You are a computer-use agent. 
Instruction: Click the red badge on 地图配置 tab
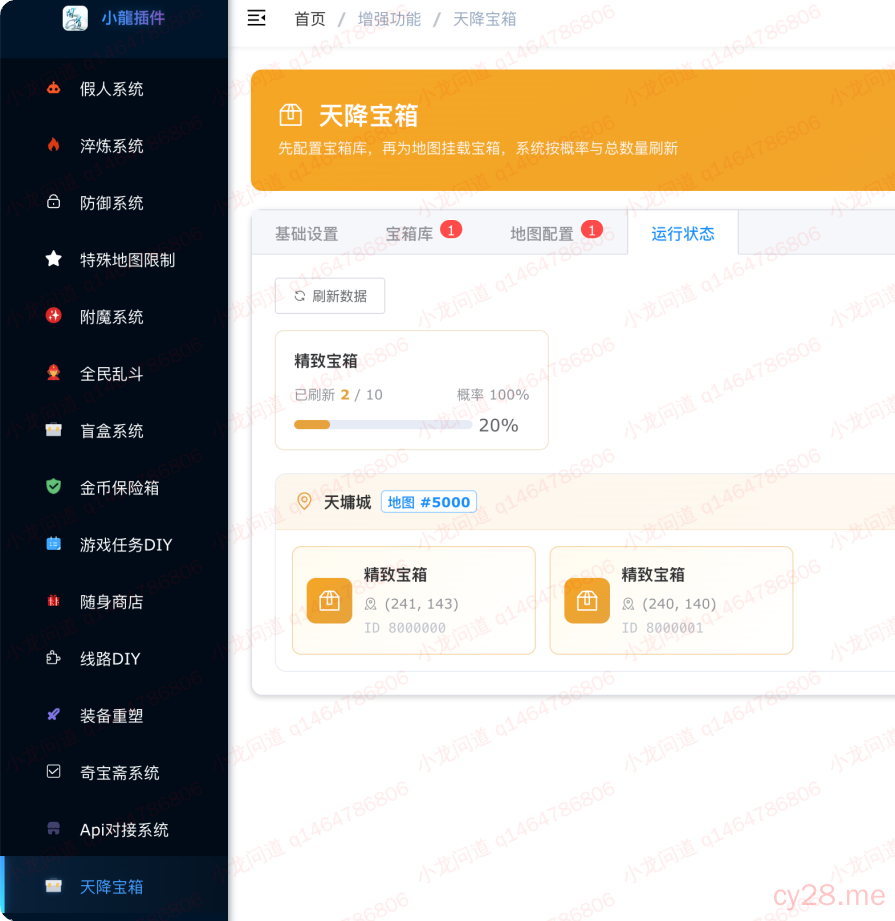[592, 230]
